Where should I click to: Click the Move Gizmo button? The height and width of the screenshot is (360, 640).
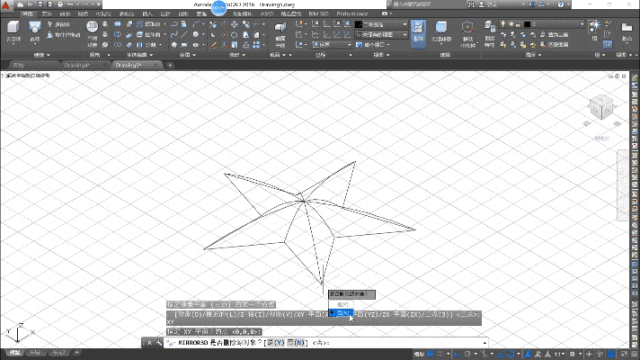(467, 33)
